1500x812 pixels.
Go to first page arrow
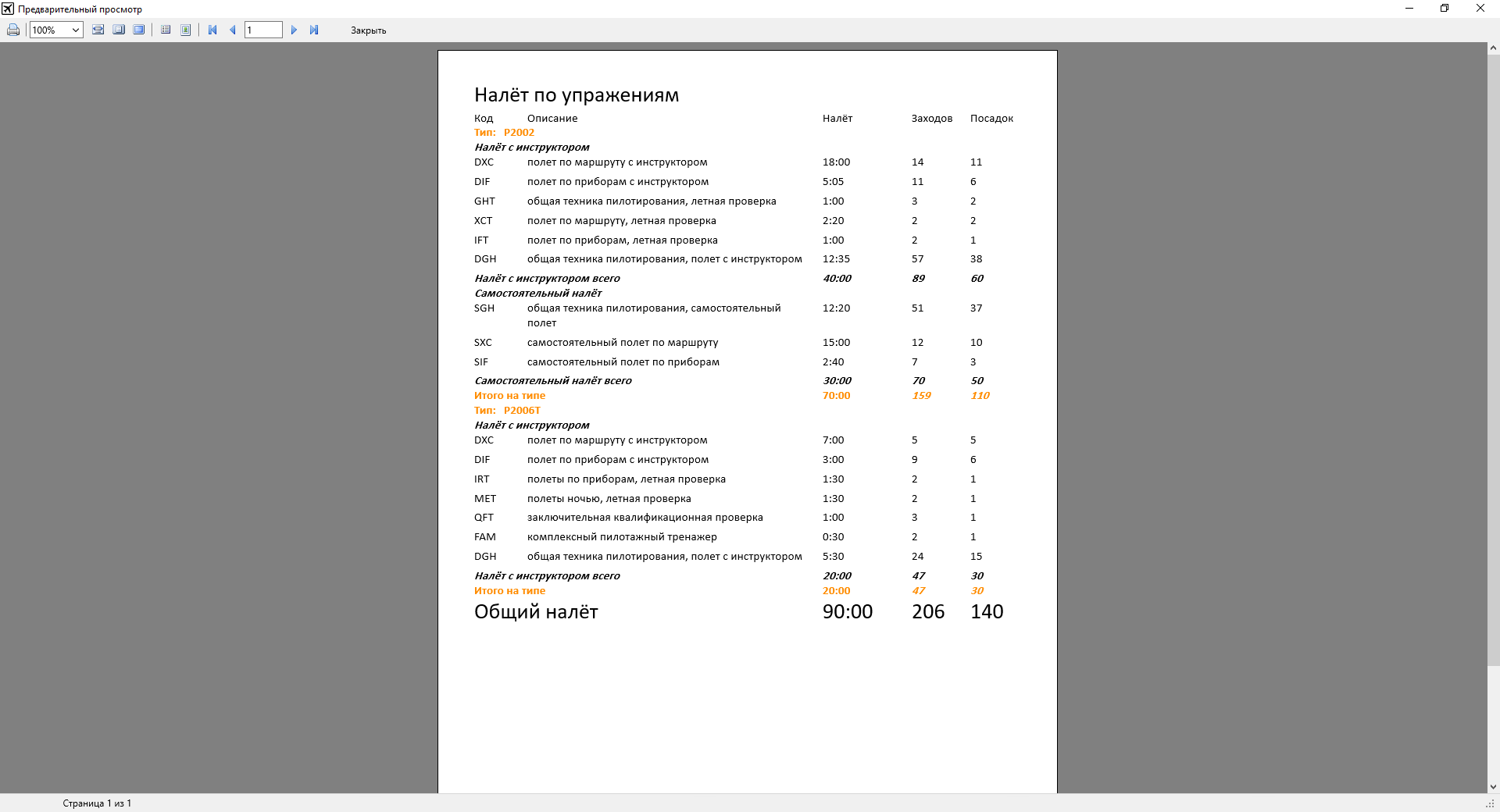[212, 30]
